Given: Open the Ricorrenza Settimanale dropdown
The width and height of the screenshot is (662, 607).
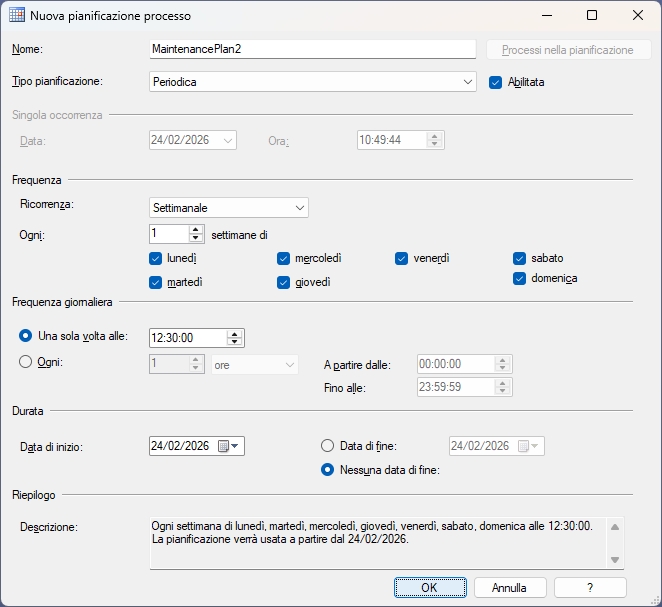Looking at the screenshot, I should pos(300,208).
